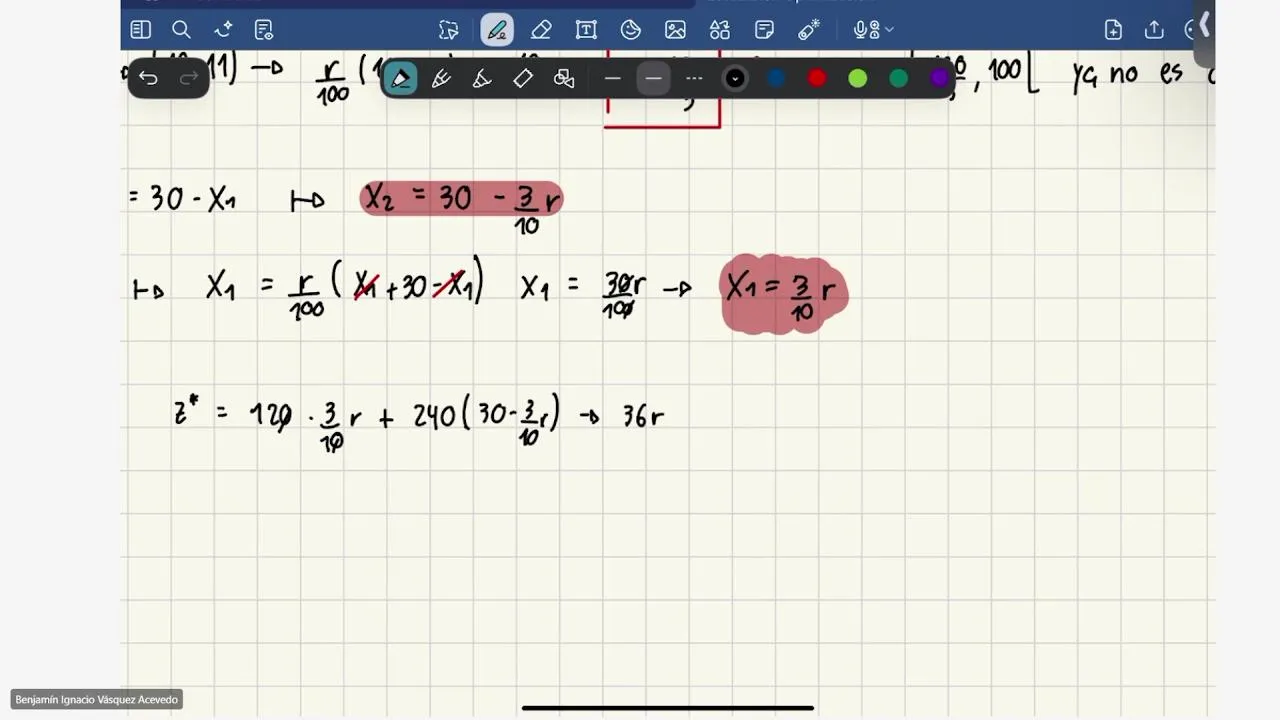Click the highlighted X1 = 3/10 r result

(784, 295)
